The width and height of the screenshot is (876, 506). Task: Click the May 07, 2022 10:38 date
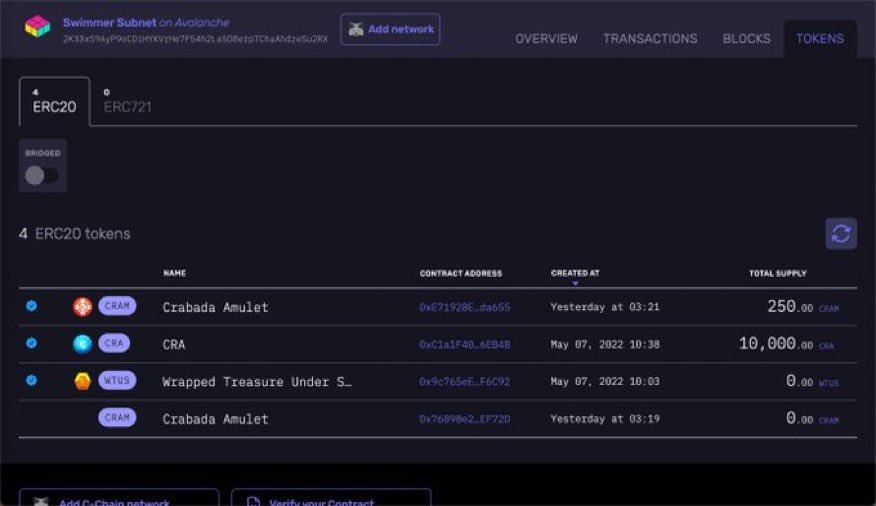point(605,345)
